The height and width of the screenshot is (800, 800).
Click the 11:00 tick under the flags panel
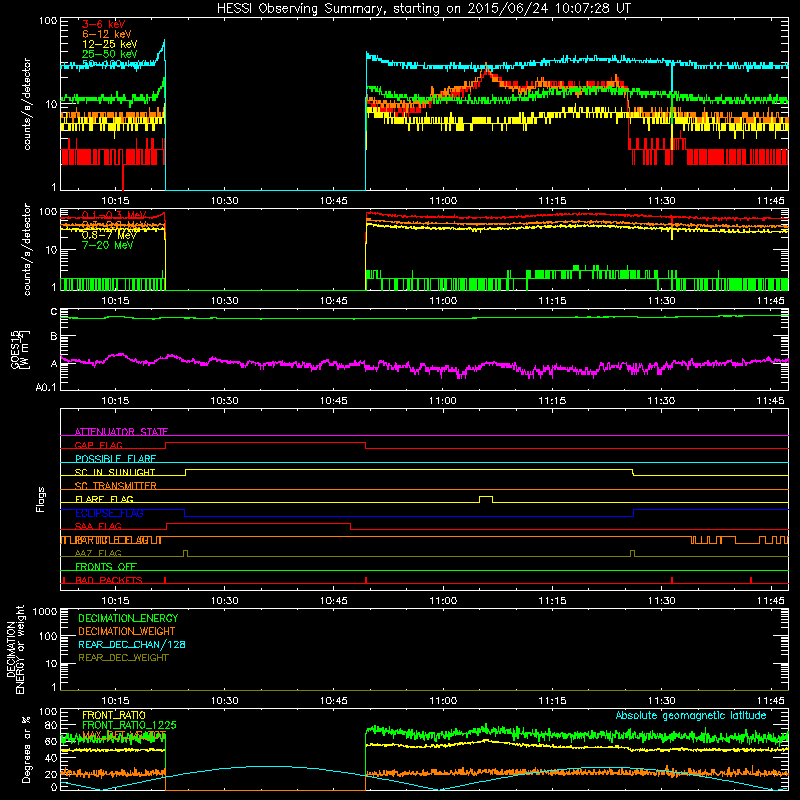pyautogui.click(x=443, y=601)
